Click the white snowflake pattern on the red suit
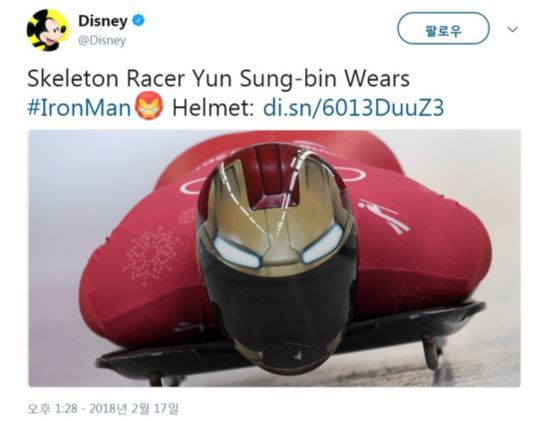The width and height of the screenshot is (550, 421). click(151, 255)
